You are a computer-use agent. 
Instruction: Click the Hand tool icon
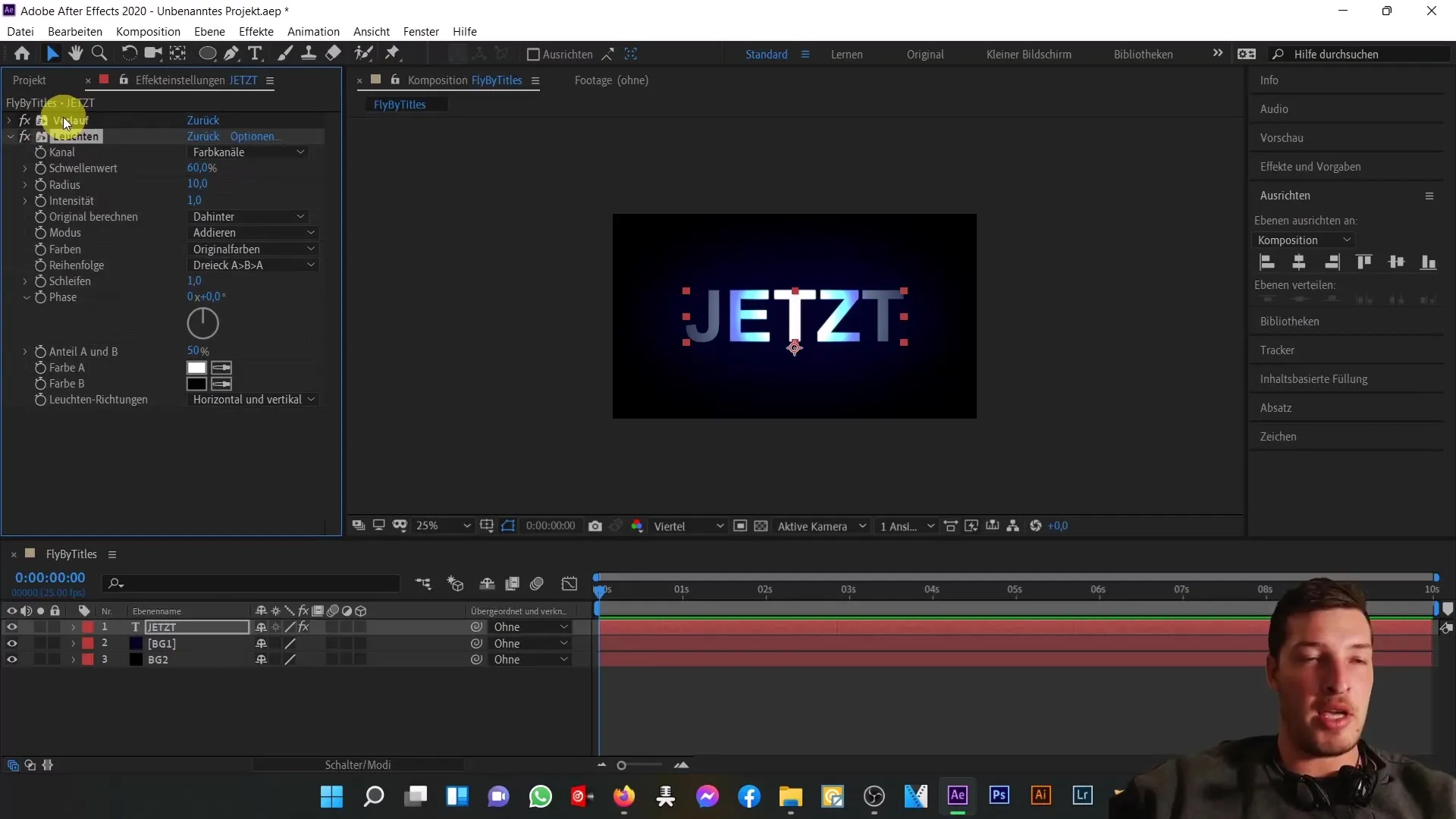click(x=75, y=54)
